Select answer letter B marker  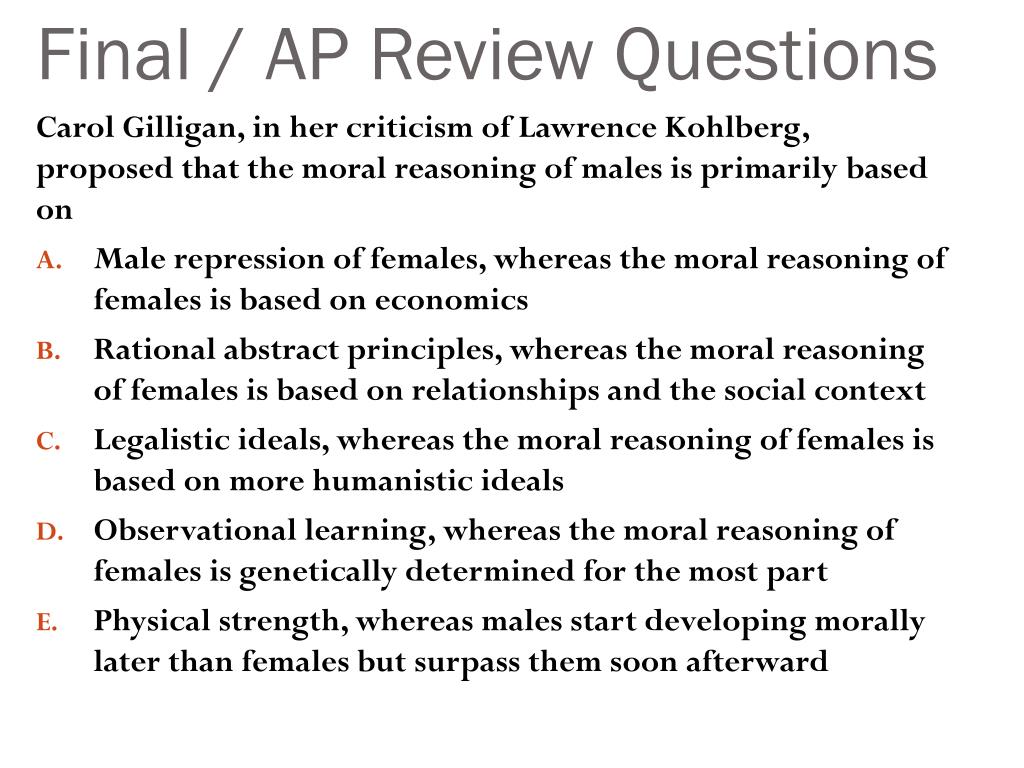point(49,351)
